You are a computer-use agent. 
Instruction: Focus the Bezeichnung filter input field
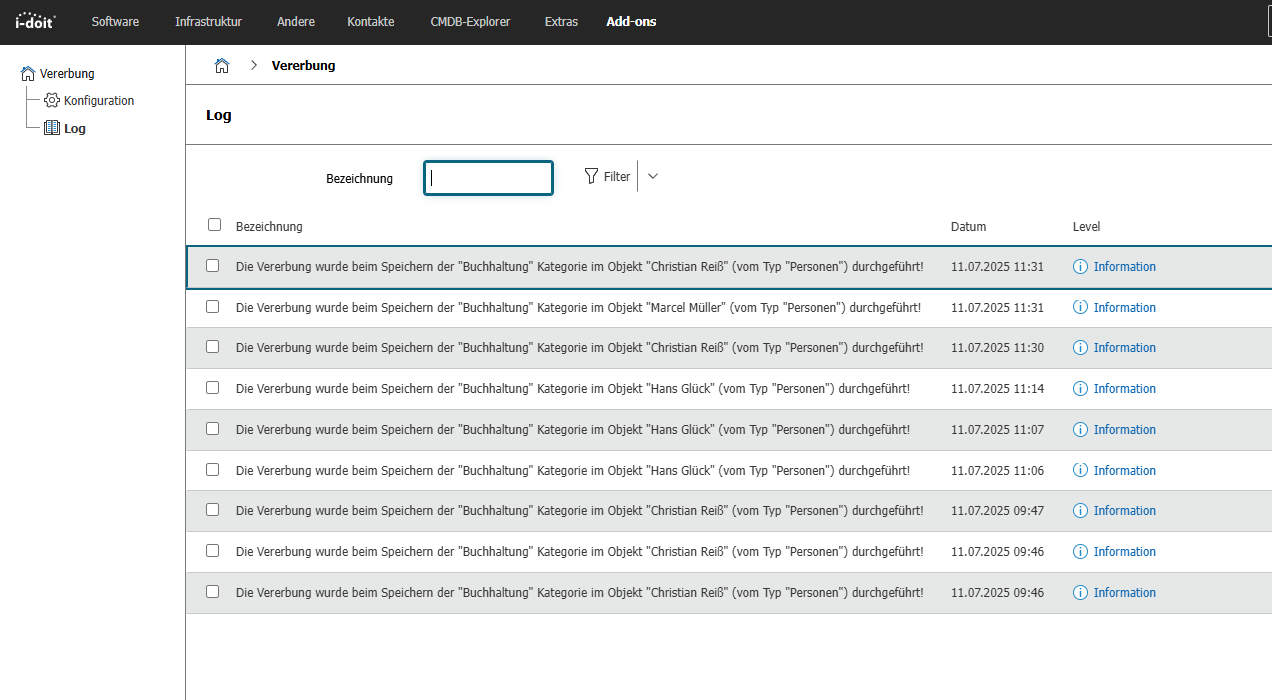tap(488, 178)
